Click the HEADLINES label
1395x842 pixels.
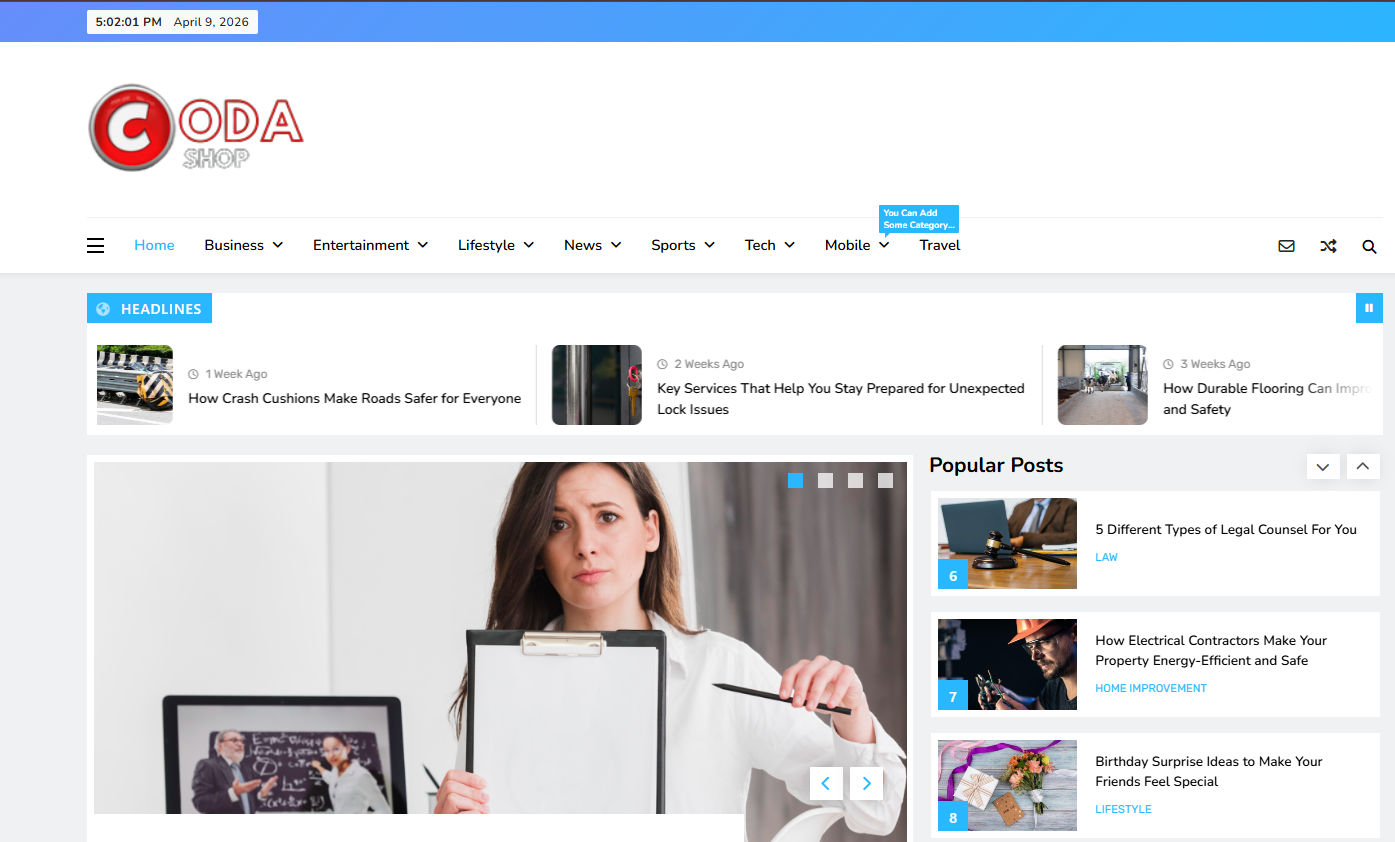(x=161, y=309)
